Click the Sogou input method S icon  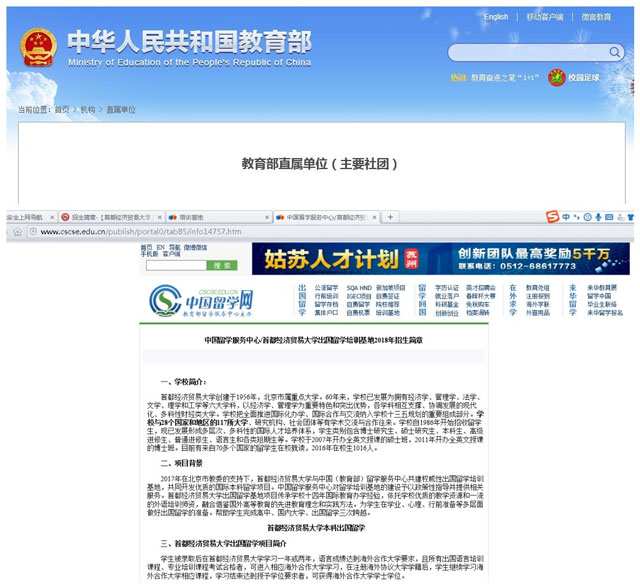(x=551, y=217)
